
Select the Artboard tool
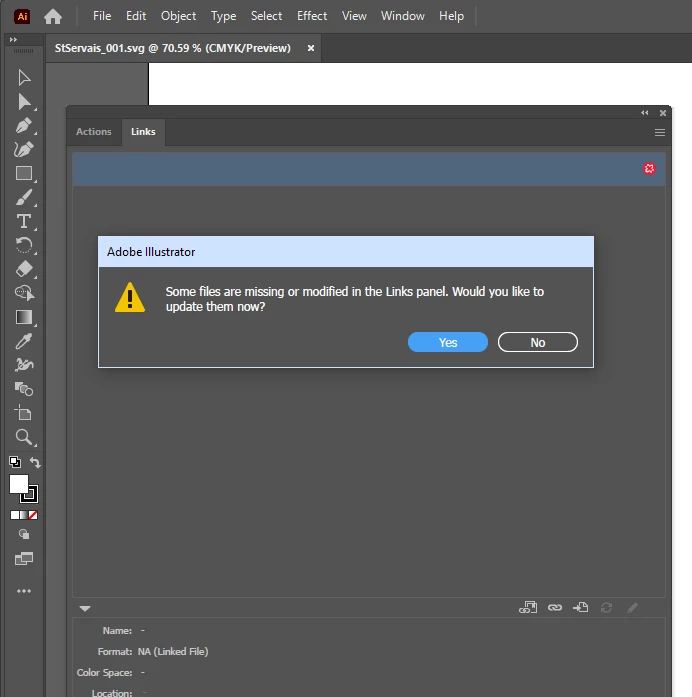(23, 413)
